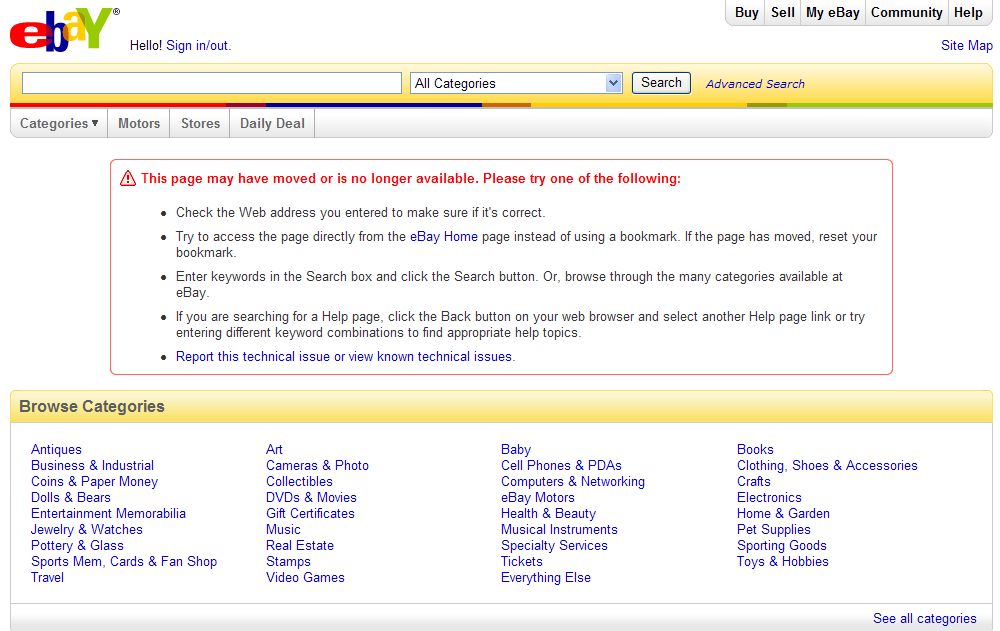Click See all categories link
Viewport: 1000px width, 631px height.
924,619
